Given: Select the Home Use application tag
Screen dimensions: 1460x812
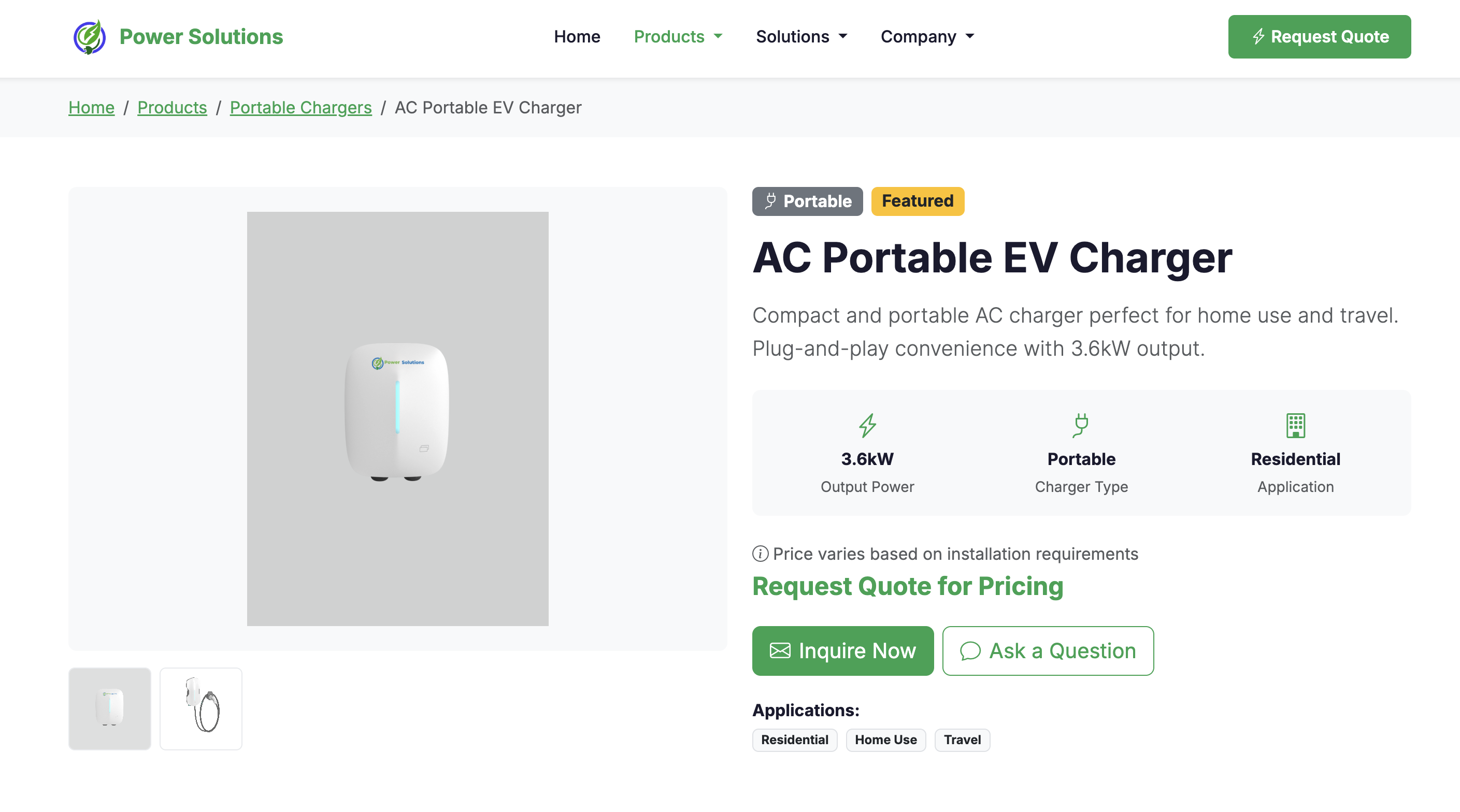Looking at the screenshot, I should tap(885, 740).
